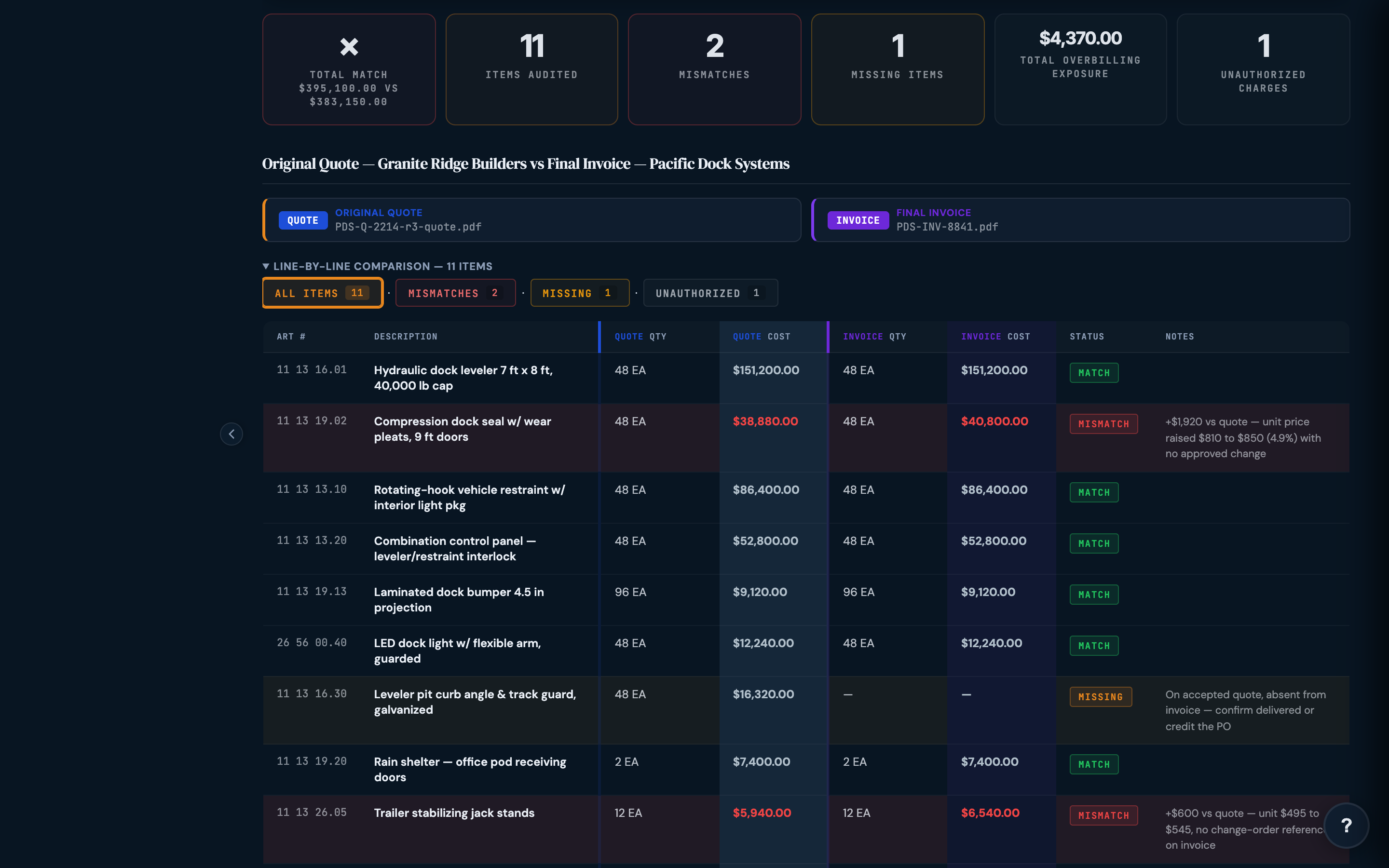1389x868 pixels.
Task: Click the +$600 vs quote note
Action: pos(1244,829)
